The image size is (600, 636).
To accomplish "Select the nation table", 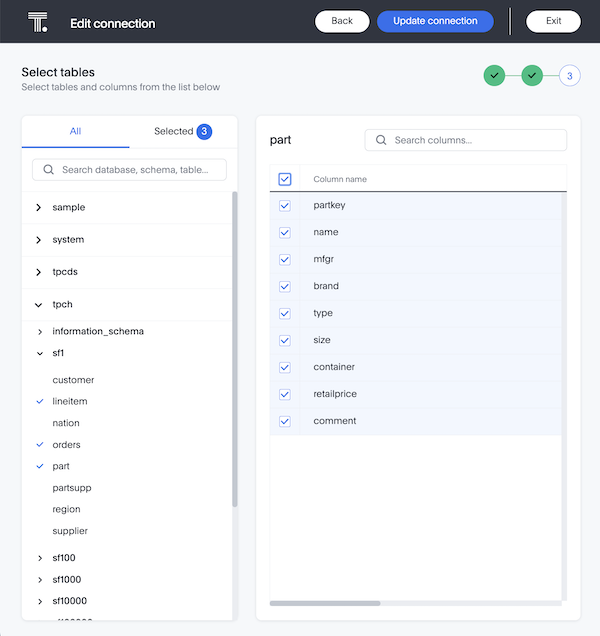I will (x=66, y=423).
